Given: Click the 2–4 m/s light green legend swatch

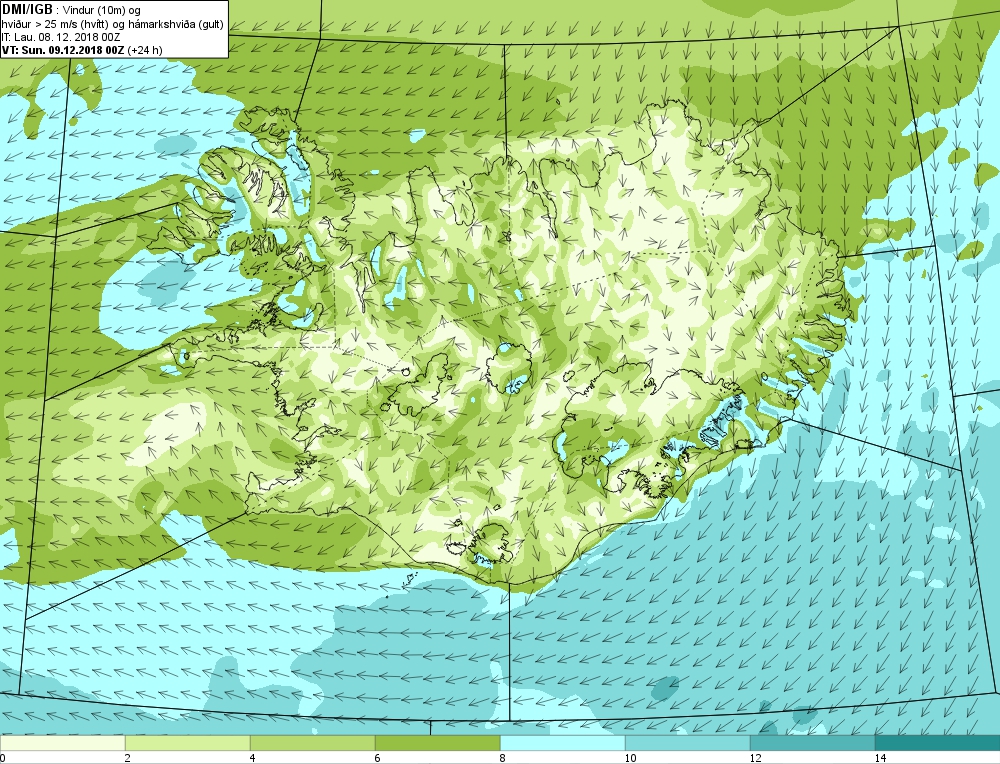Looking at the screenshot, I should coord(188,743).
